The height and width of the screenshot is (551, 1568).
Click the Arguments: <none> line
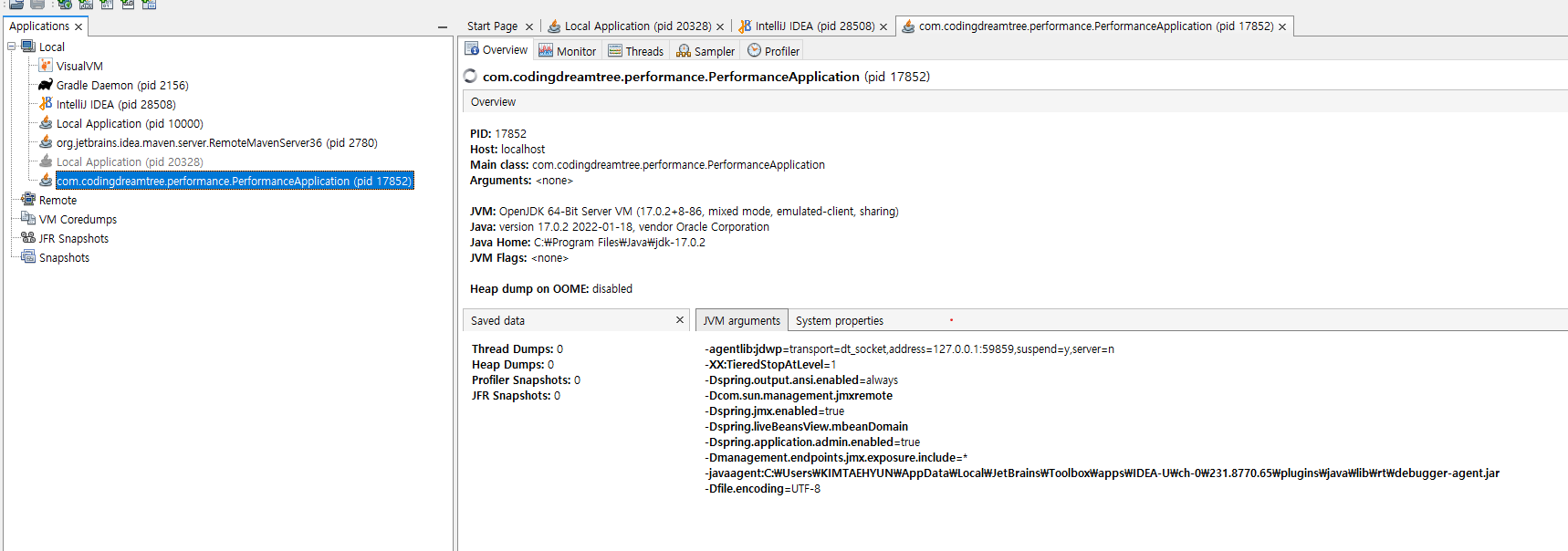coord(521,180)
